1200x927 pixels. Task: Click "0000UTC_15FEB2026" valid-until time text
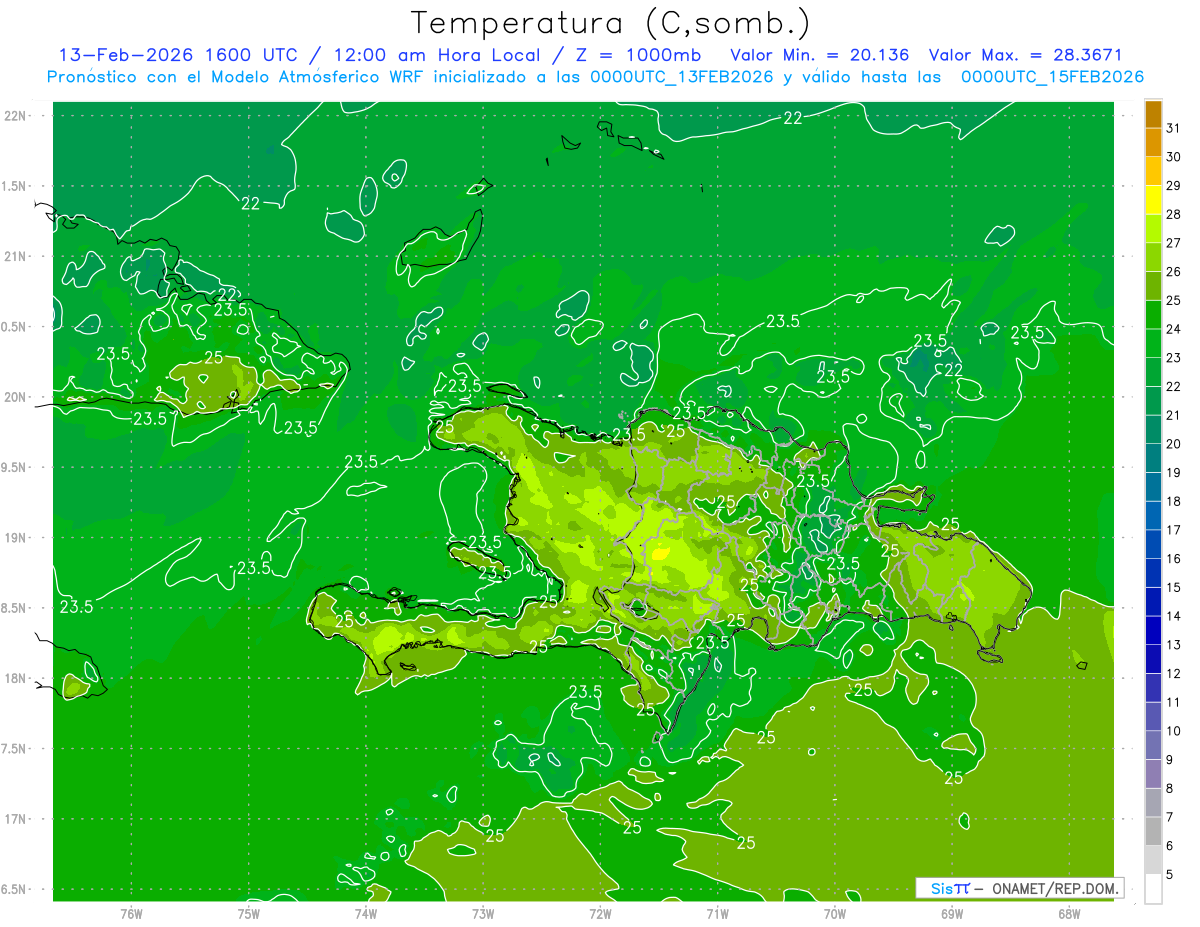click(1052, 77)
